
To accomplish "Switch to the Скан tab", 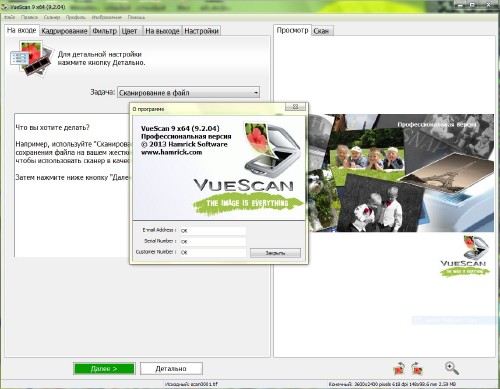I will [x=321, y=31].
